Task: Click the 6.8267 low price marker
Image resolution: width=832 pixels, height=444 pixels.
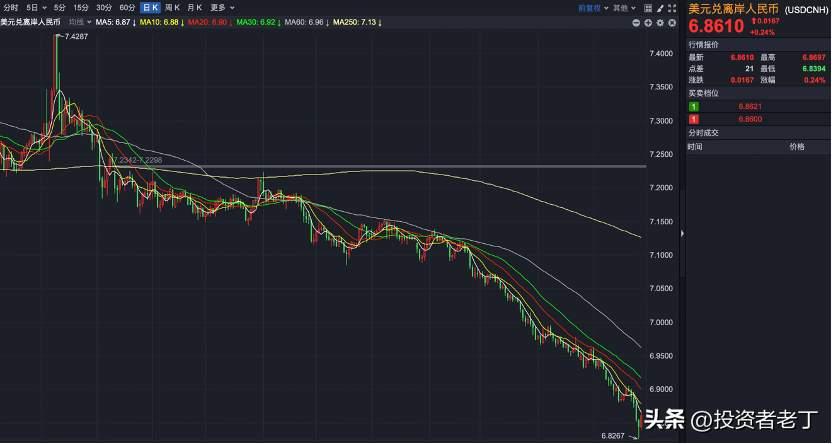Action: point(614,436)
